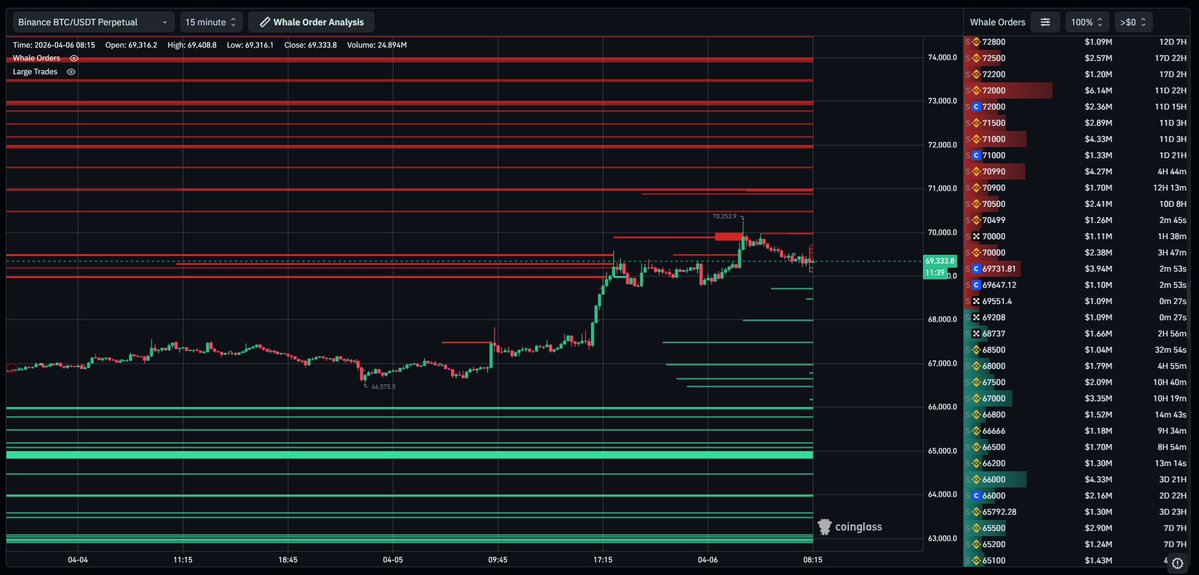Image resolution: width=1199 pixels, height=575 pixels.
Task: Click the 71000 price on the $4.33M row
Action: tap(993, 139)
